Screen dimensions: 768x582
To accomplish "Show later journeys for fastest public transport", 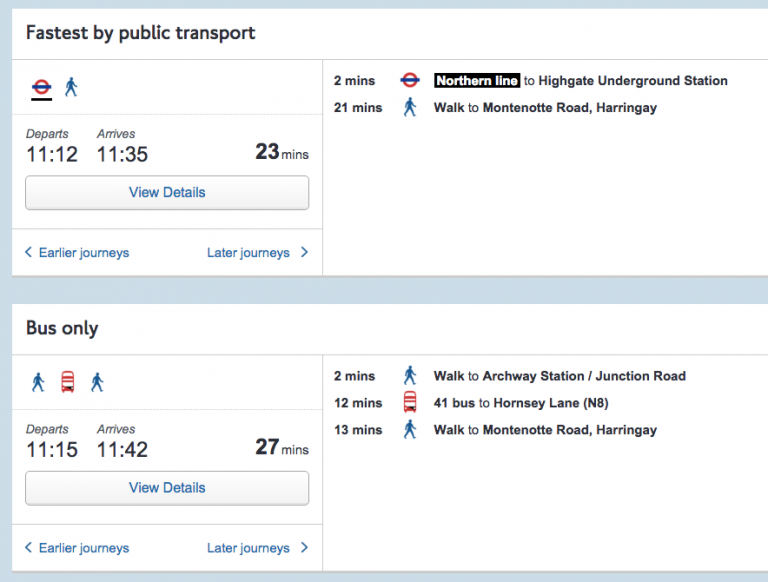I will (x=257, y=253).
